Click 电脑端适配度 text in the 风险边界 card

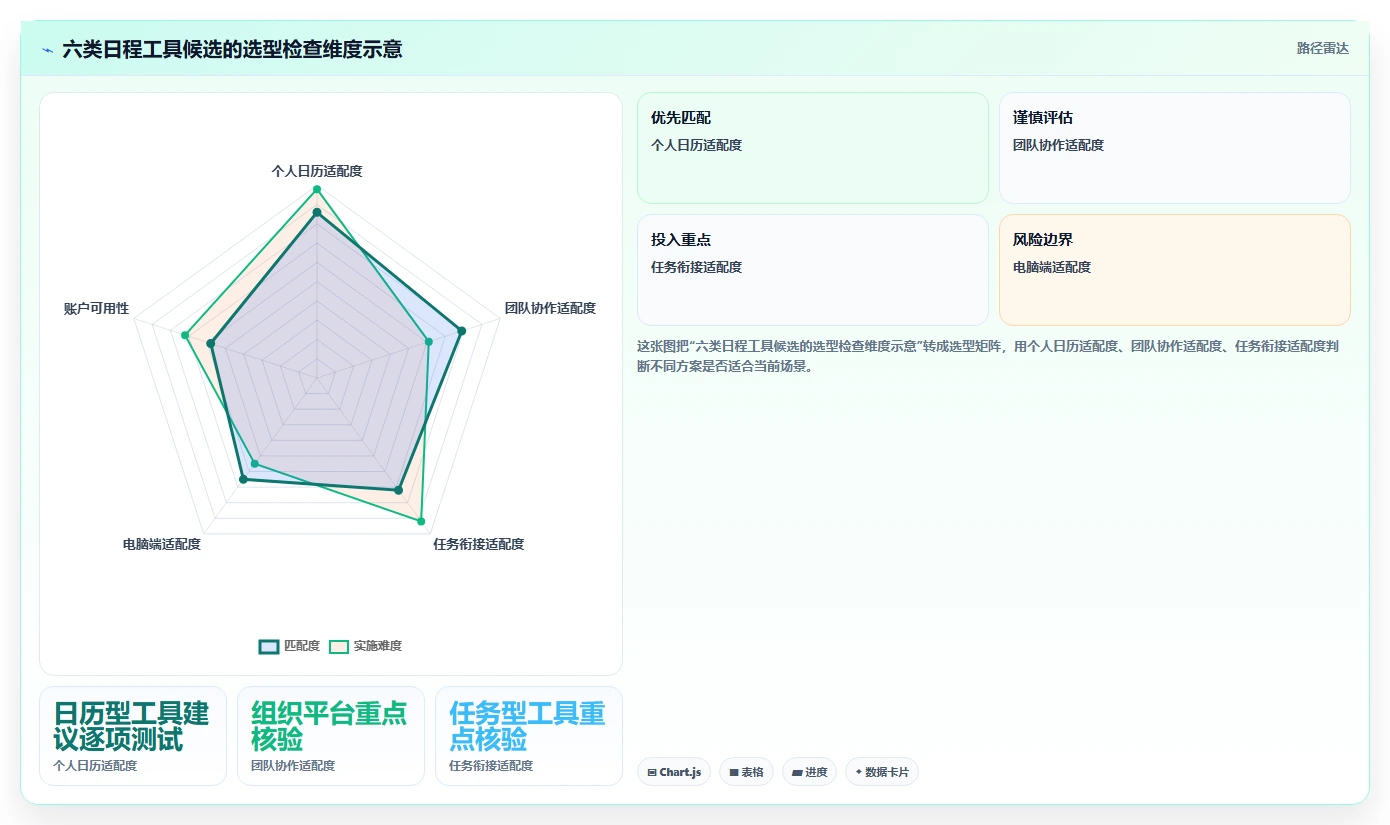[x=1052, y=267]
